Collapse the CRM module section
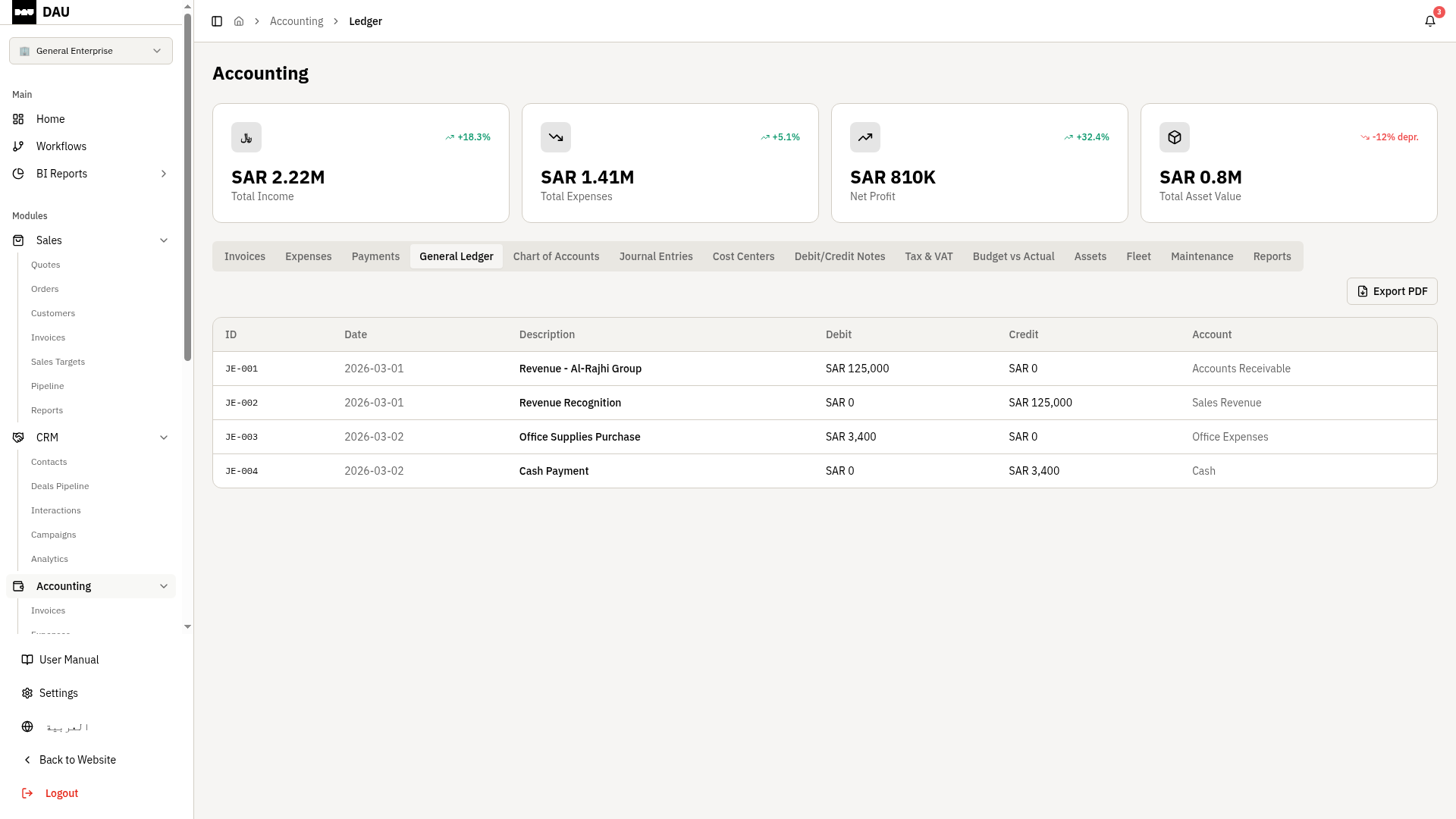Image resolution: width=1456 pixels, height=819 pixels. click(x=164, y=438)
